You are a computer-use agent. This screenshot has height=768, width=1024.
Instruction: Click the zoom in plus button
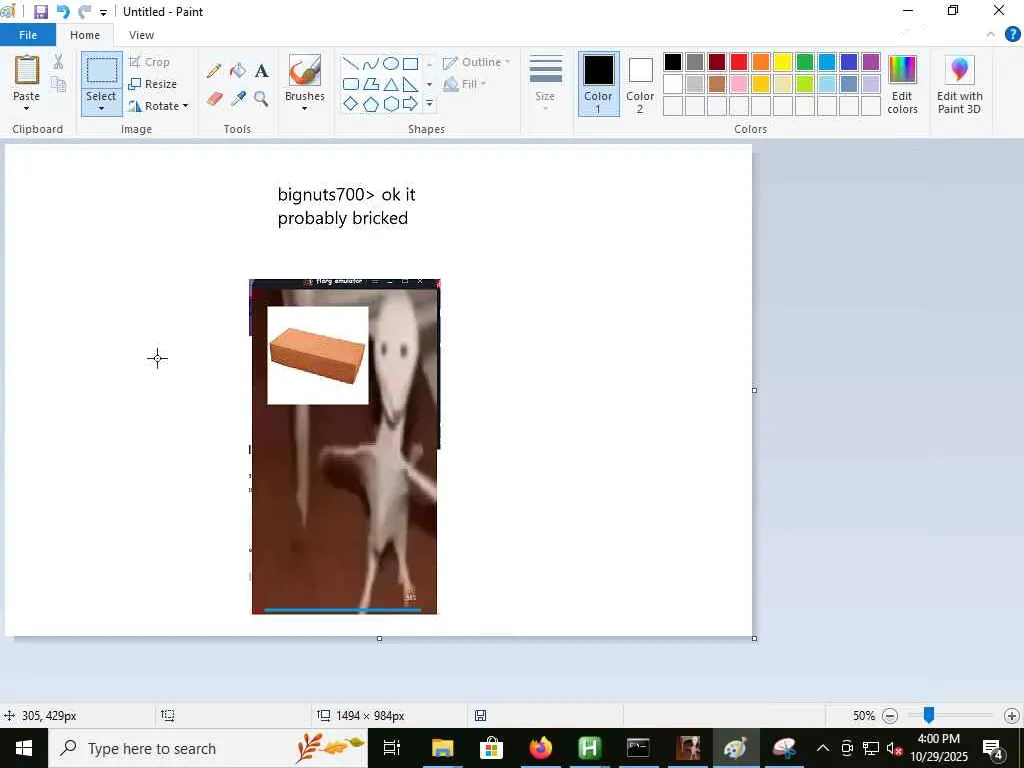click(x=1011, y=716)
